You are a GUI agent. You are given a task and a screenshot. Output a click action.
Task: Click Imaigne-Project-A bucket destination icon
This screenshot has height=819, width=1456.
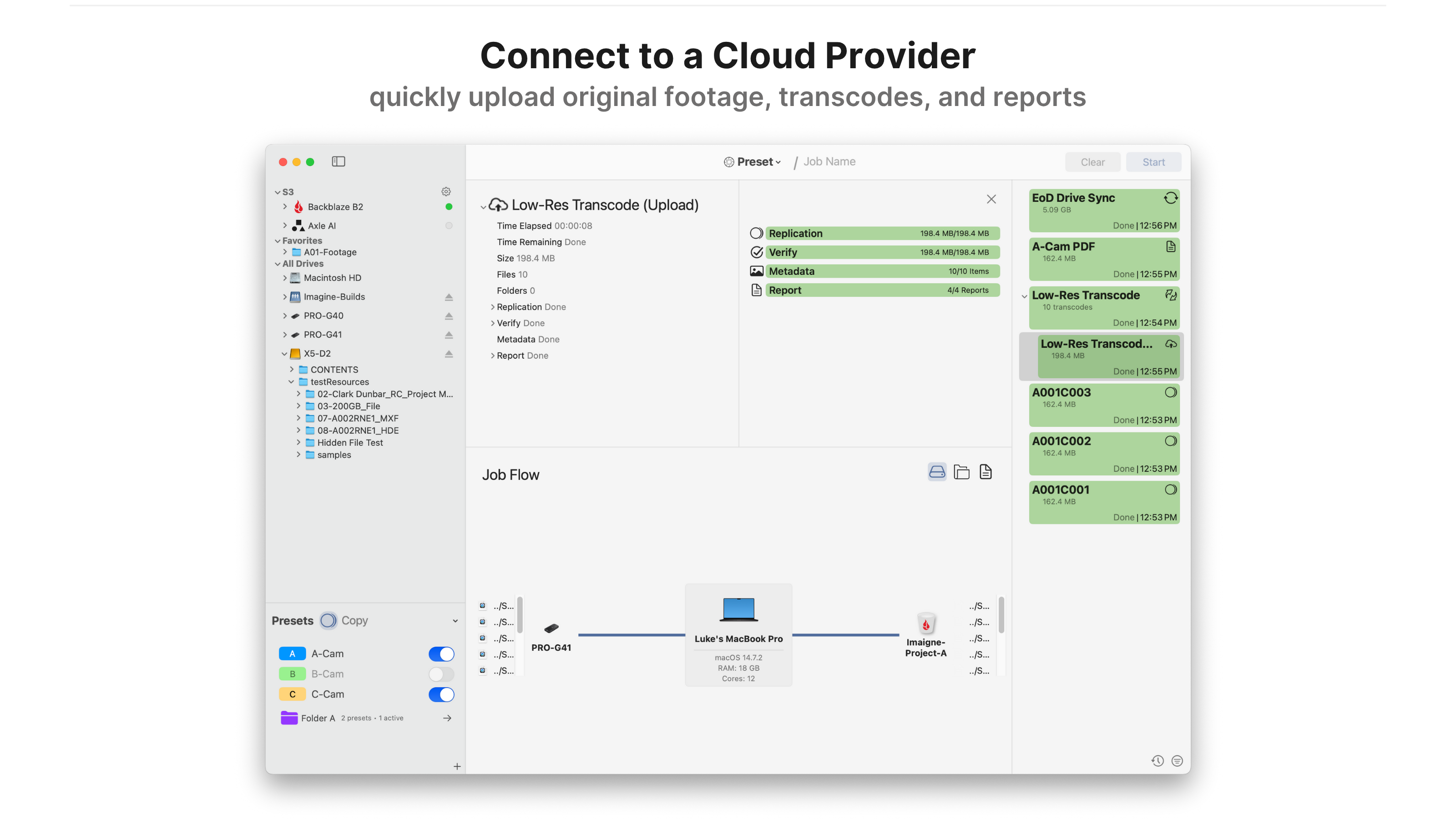click(926, 623)
